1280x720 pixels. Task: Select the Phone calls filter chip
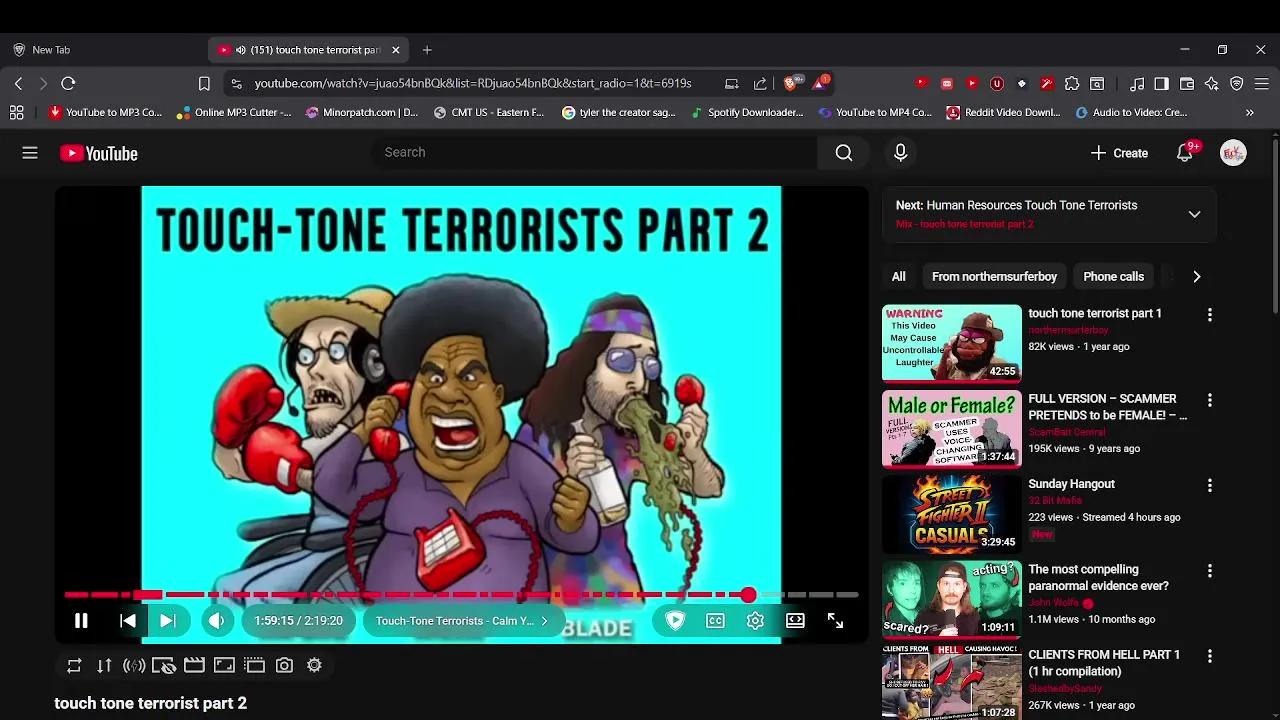point(1113,277)
